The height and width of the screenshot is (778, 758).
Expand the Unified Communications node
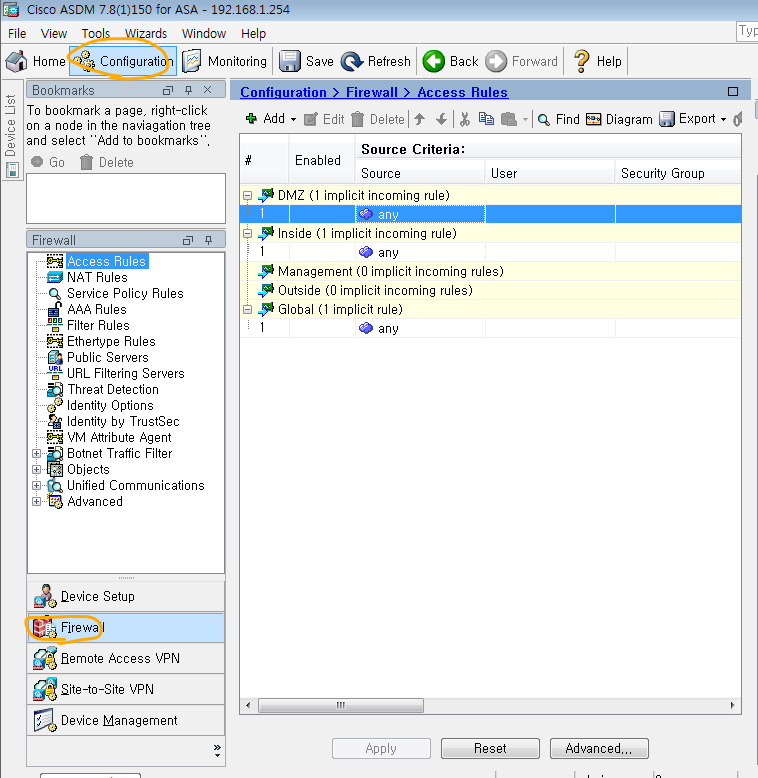36,485
